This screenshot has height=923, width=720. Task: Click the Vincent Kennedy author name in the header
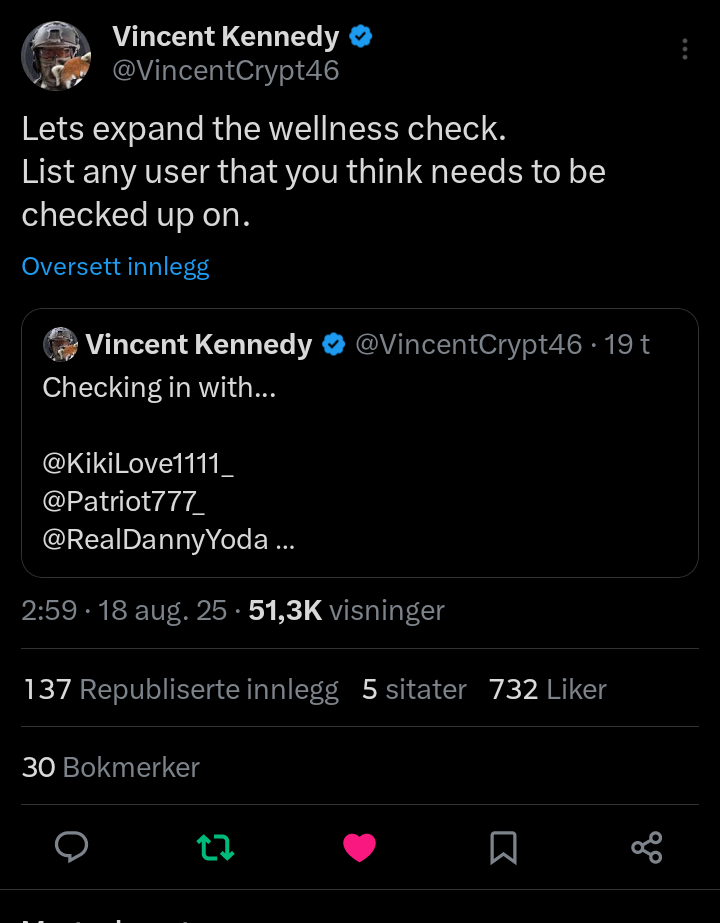(x=226, y=37)
